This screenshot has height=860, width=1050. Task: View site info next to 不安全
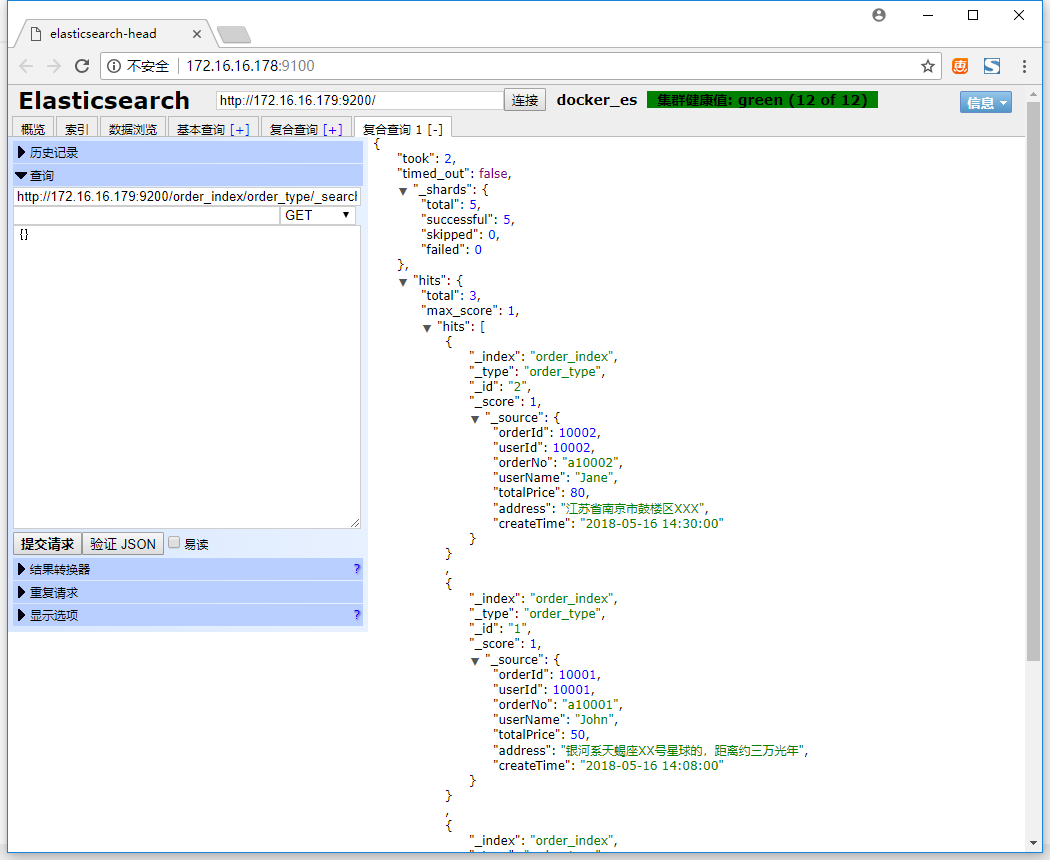114,66
